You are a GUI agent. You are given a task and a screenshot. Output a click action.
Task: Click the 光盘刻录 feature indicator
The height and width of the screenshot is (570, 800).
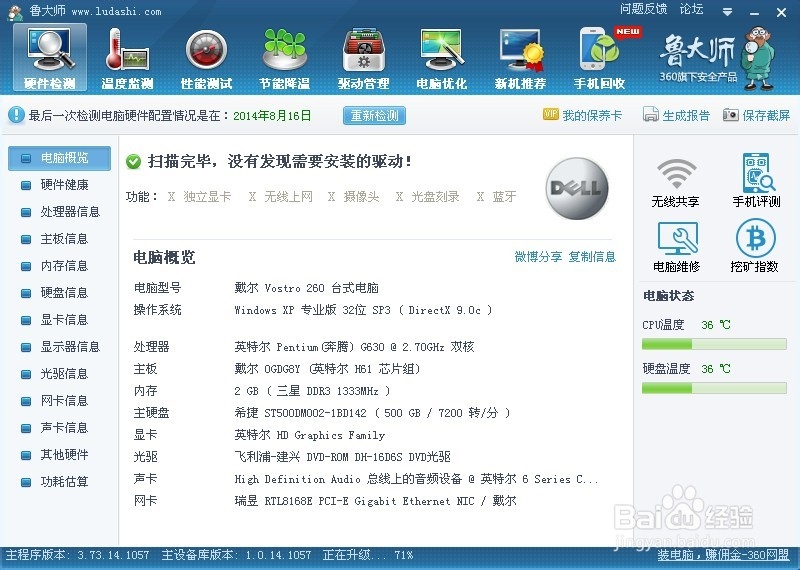pos(428,196)
